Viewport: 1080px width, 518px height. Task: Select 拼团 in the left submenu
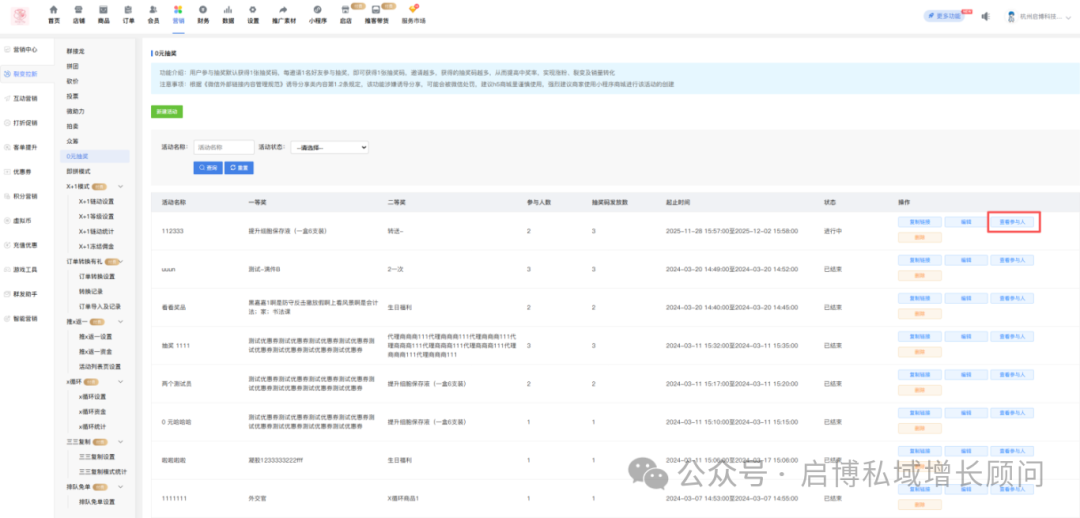(72, 66)
